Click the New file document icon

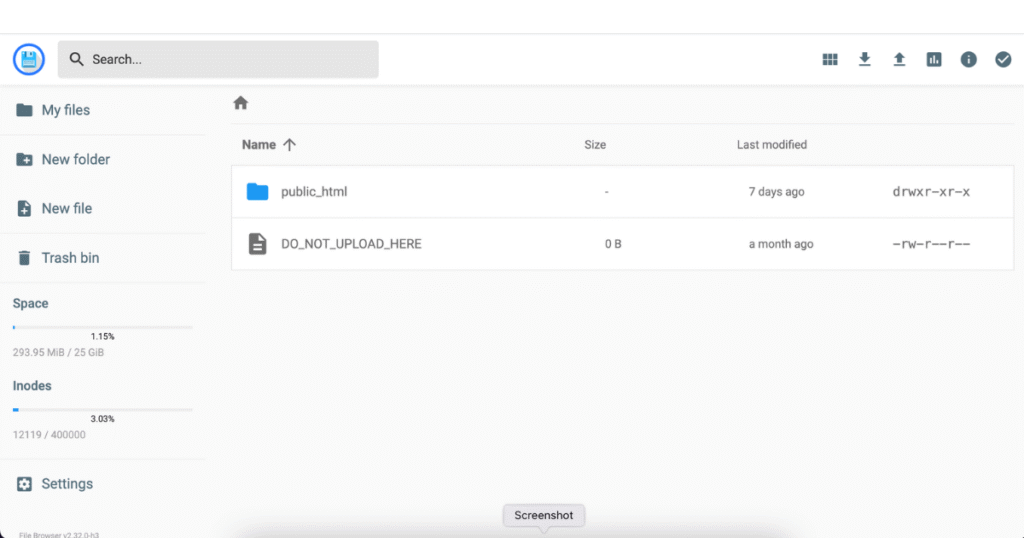pyautogui.click(x=24, y=208)
